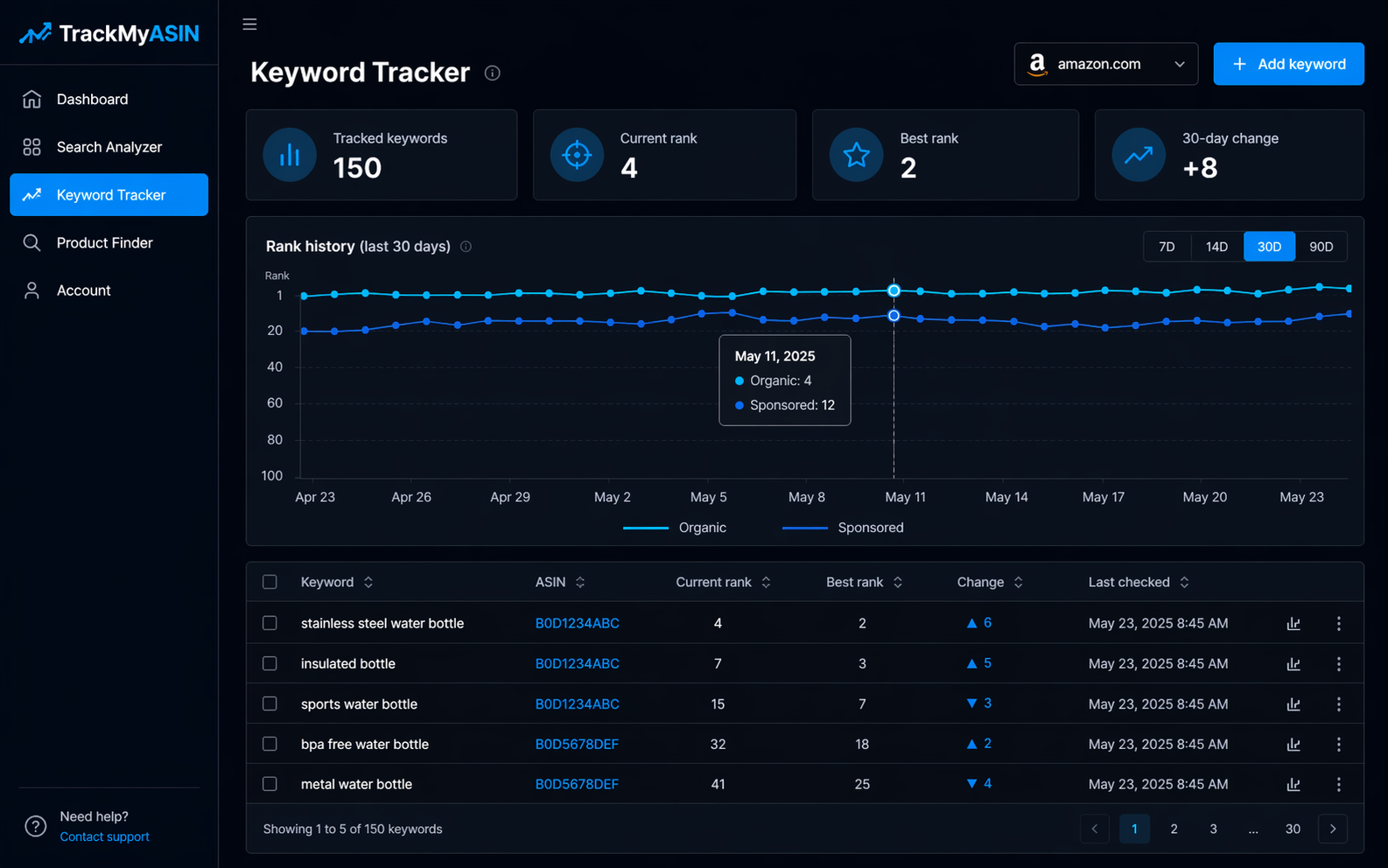Sort table by Change column
Screen dimensions: 1388x868
[x=990, y=582]
